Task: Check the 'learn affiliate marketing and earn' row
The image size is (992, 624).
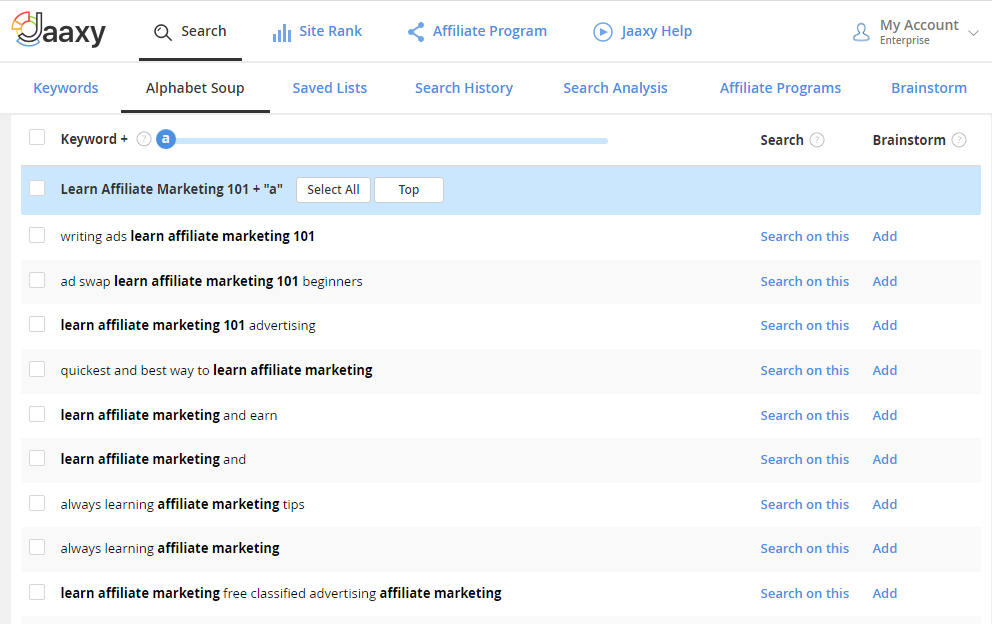Action: tap(37, 415)
